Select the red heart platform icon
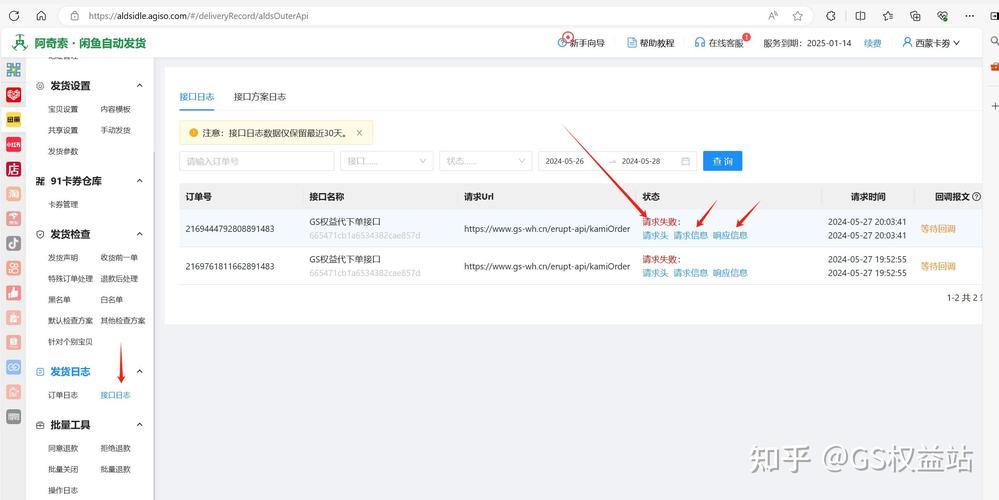The height and width of the screenshot is (500, 999). tap(13, 95)
